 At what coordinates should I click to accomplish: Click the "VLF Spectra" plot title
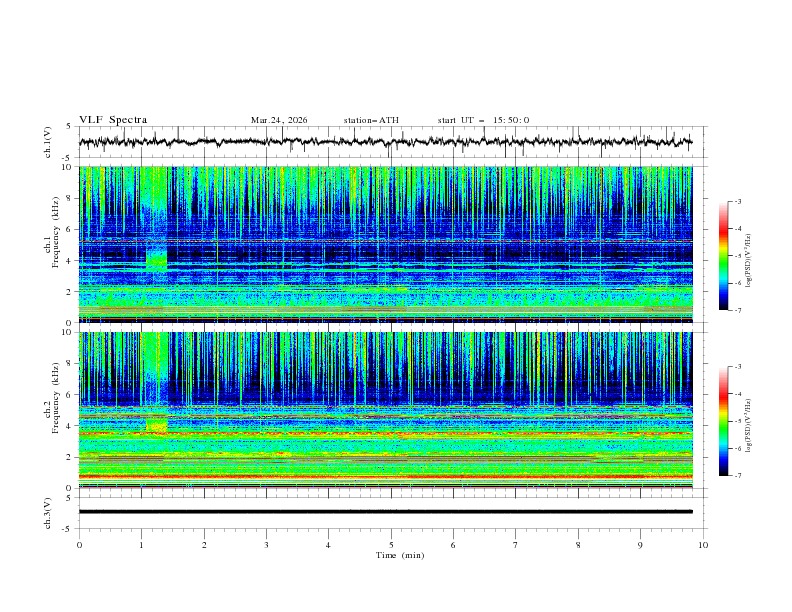(113, 120)
